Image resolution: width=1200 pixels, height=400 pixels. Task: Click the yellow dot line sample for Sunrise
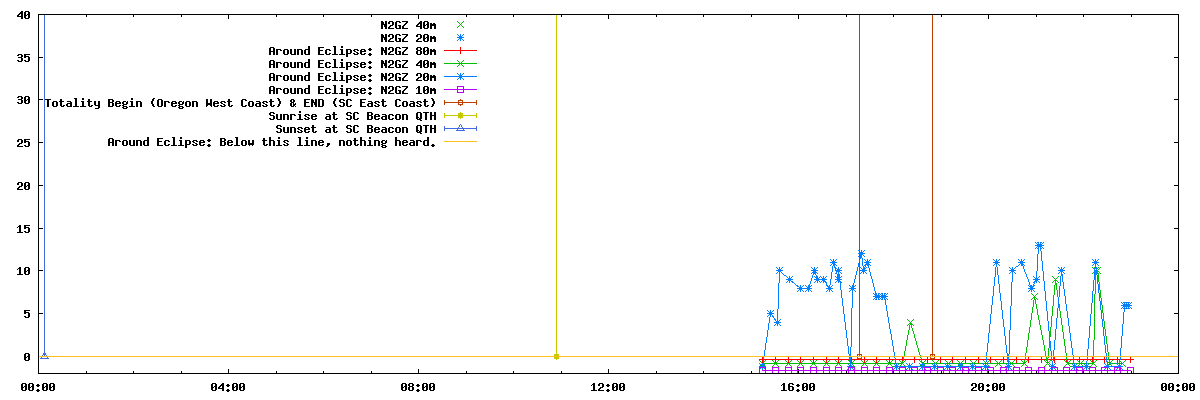click(x=460, y=116)
